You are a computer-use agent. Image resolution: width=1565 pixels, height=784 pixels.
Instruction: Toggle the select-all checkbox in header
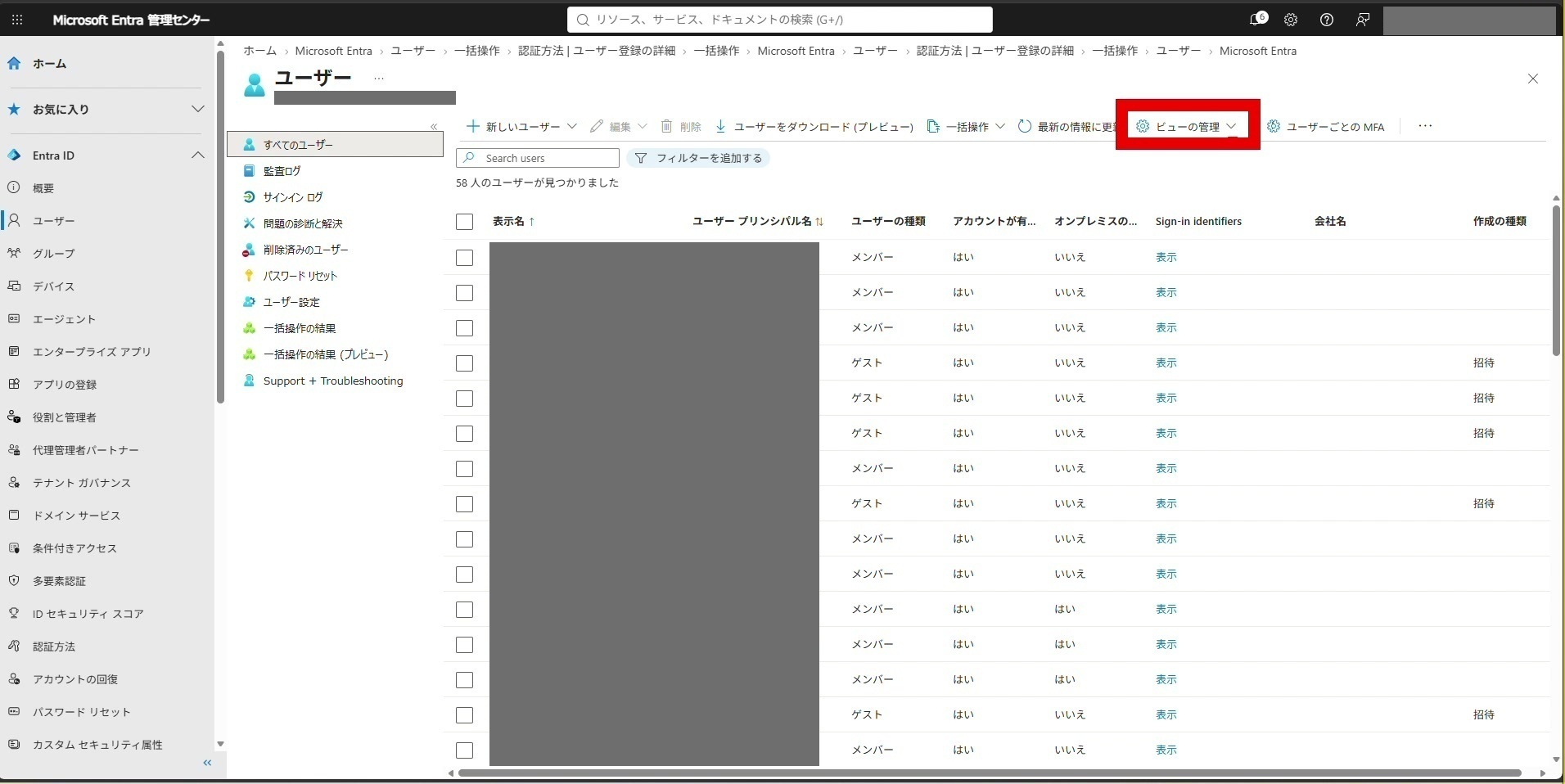(x=464, y=222)
